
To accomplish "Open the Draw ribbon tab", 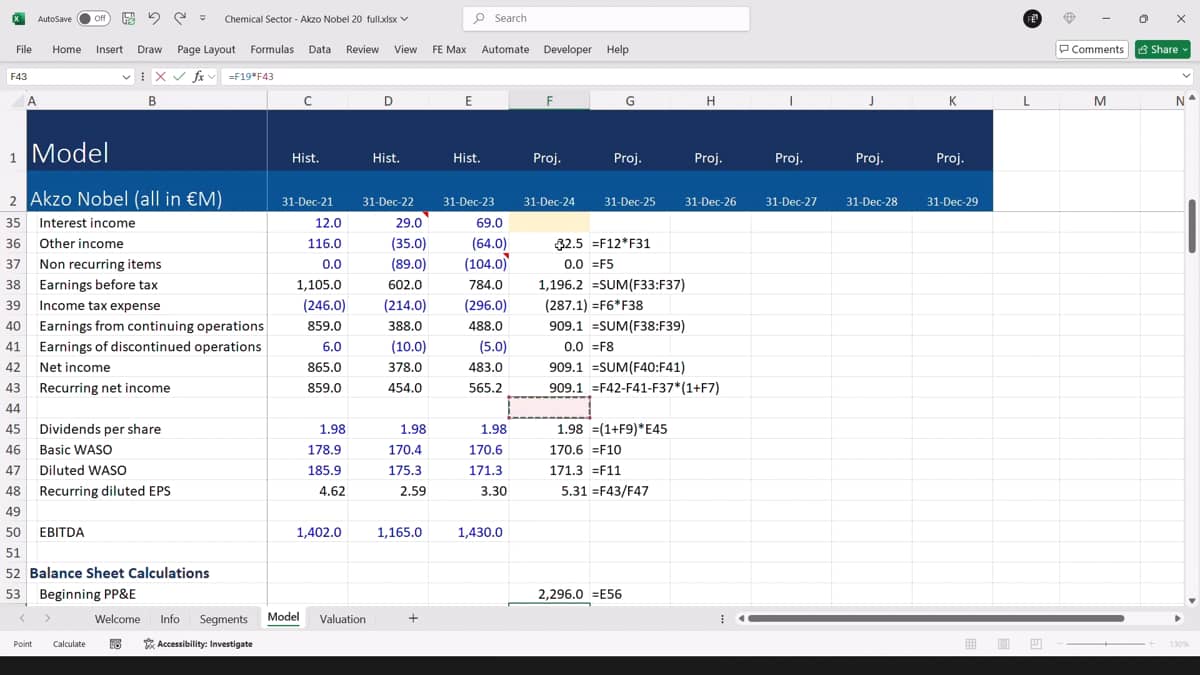I will (x=150, y=49).
